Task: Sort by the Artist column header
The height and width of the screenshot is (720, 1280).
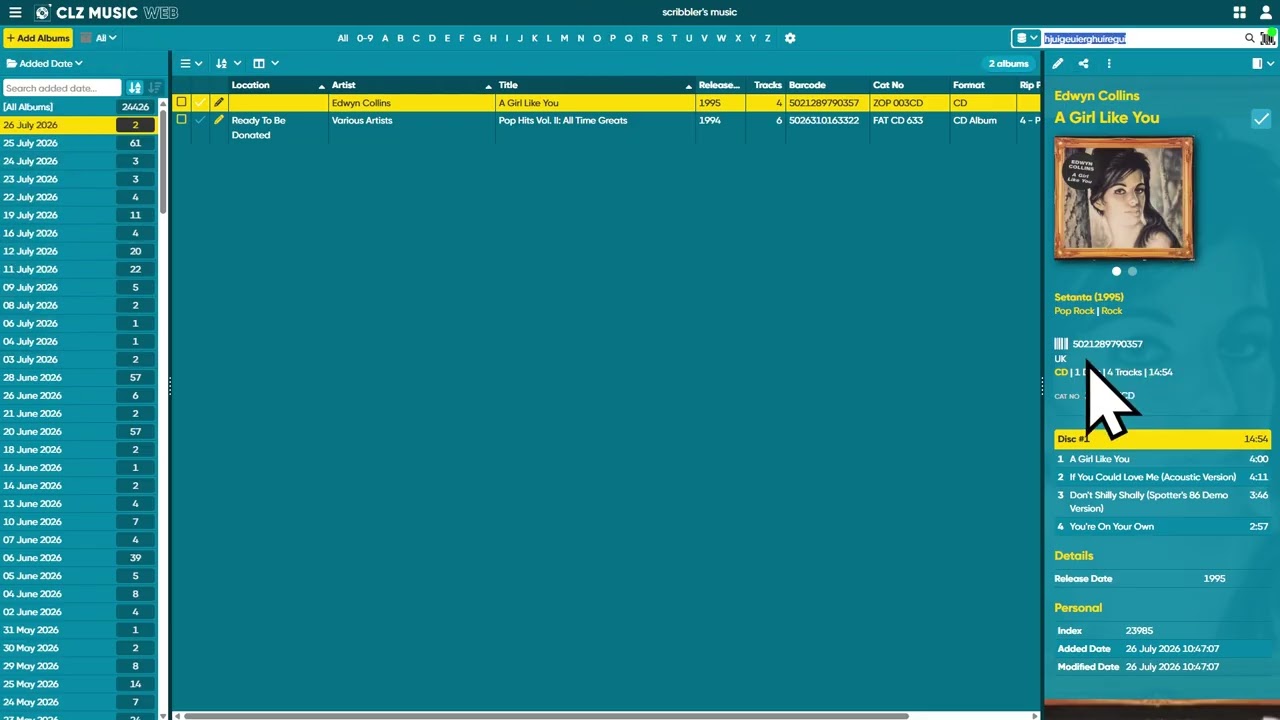Action: 411,85
